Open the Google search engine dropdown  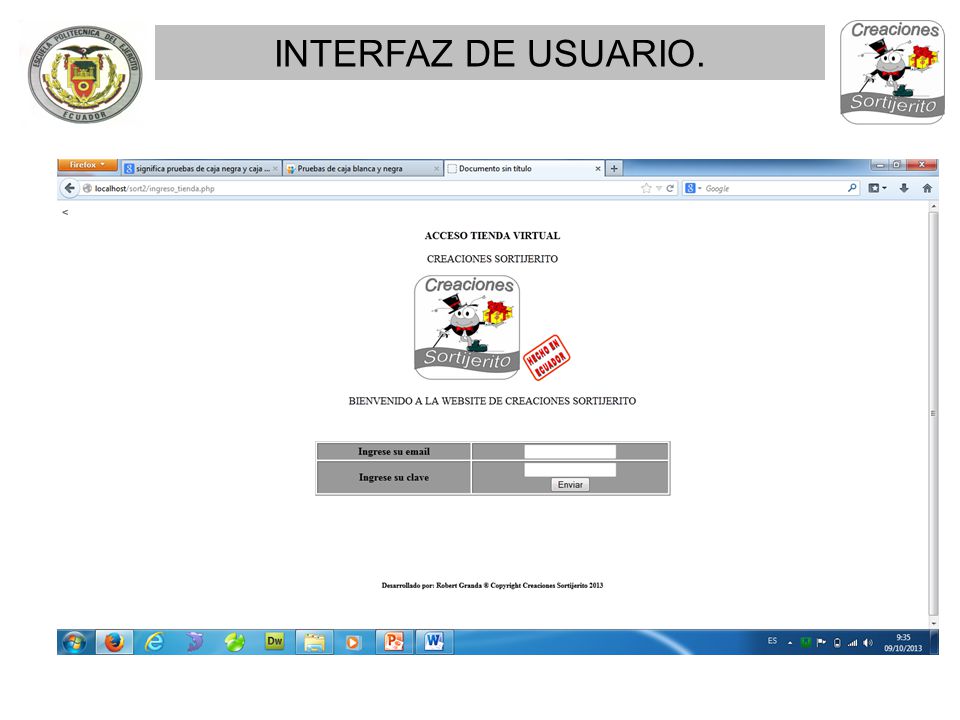(693, 189)
